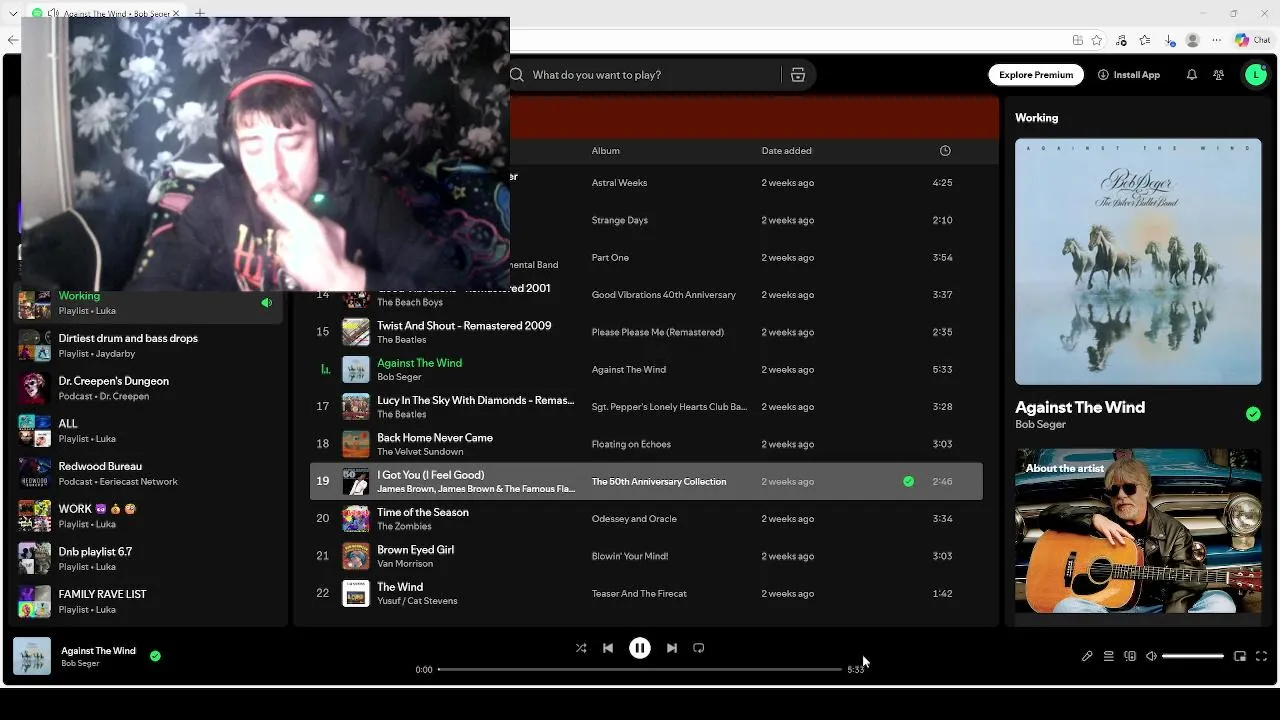Pause the current song

(x=640, y=648)
